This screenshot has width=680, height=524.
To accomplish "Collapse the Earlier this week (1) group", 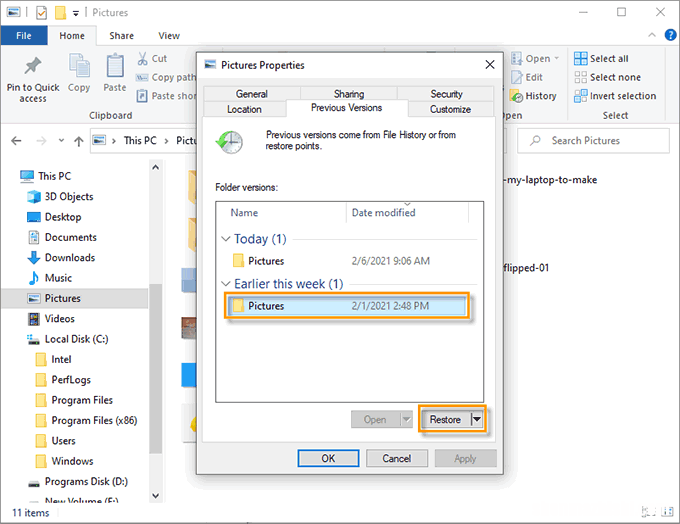I will 226,284.
